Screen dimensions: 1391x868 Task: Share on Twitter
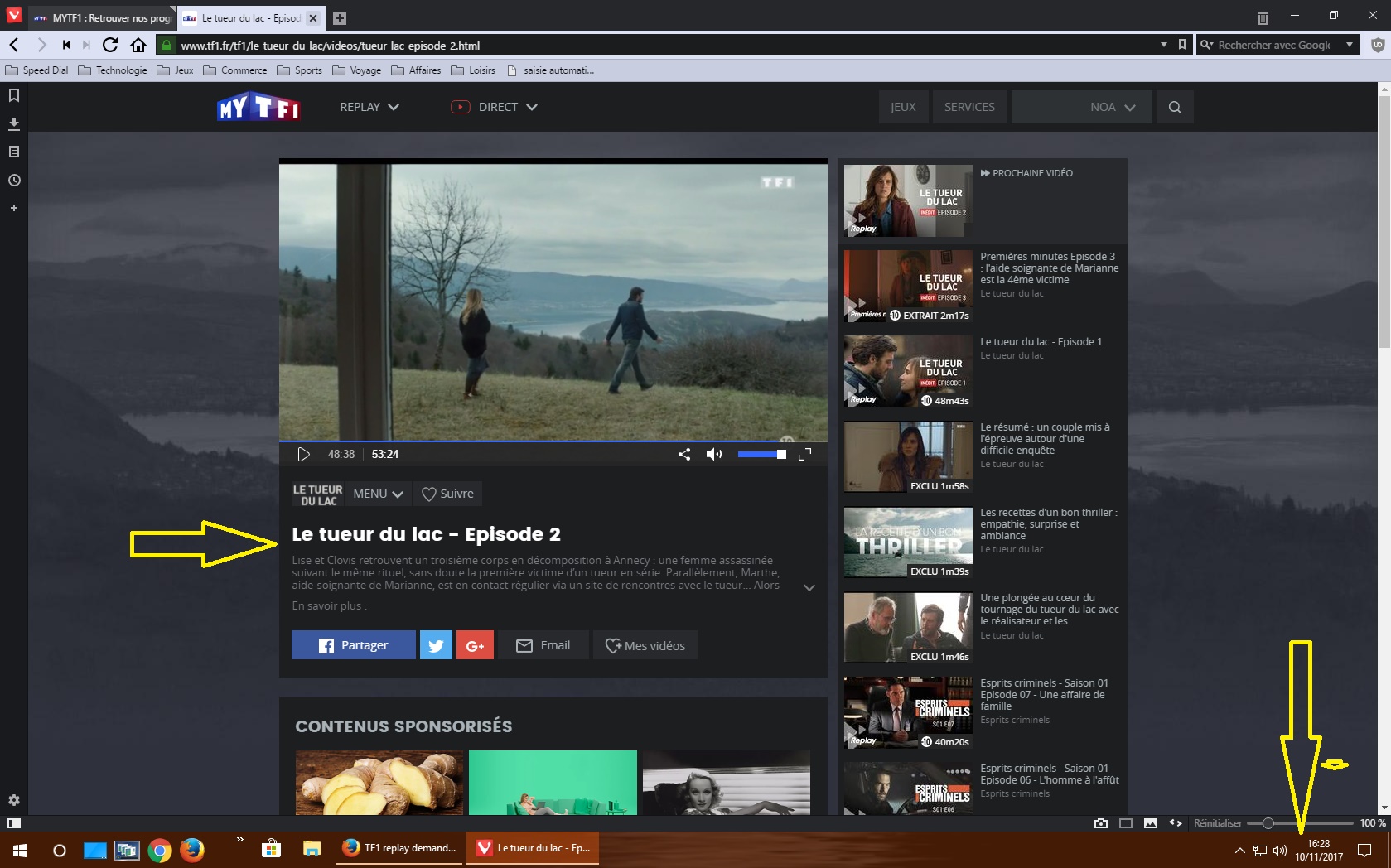pos(436,645)
